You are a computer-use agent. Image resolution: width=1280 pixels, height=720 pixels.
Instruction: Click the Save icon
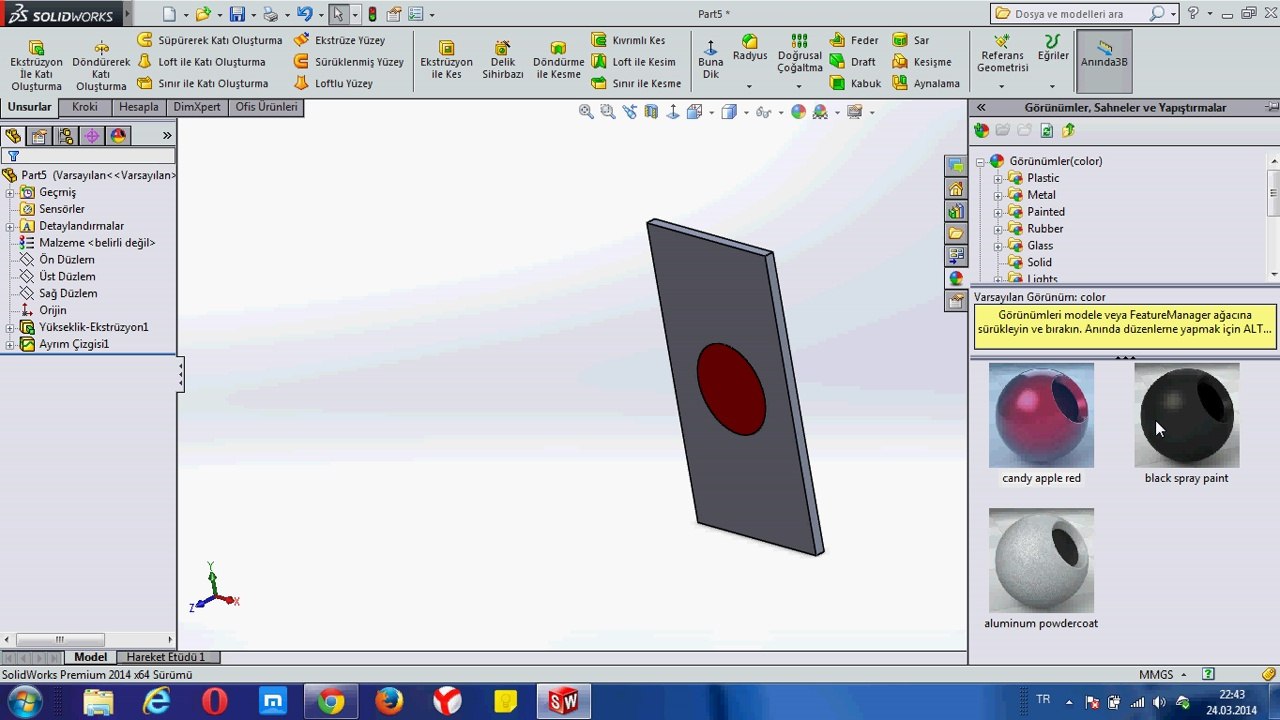point(237,14)
